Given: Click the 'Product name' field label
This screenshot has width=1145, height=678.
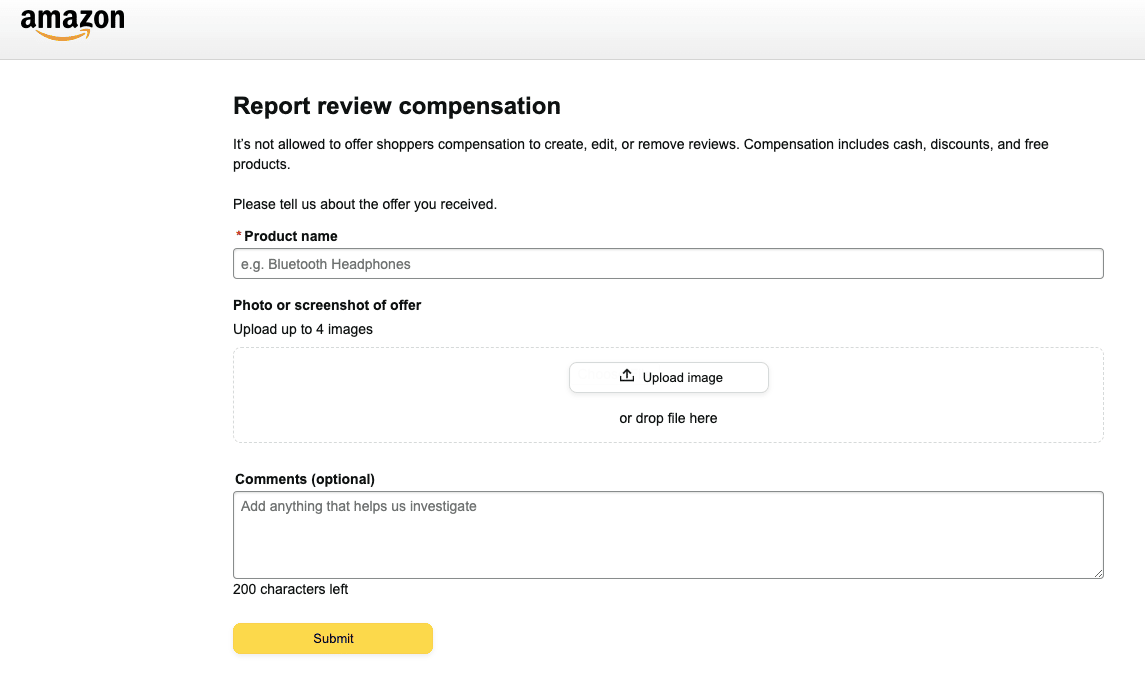Looking at the screenshot, I should tap(291, 236).
